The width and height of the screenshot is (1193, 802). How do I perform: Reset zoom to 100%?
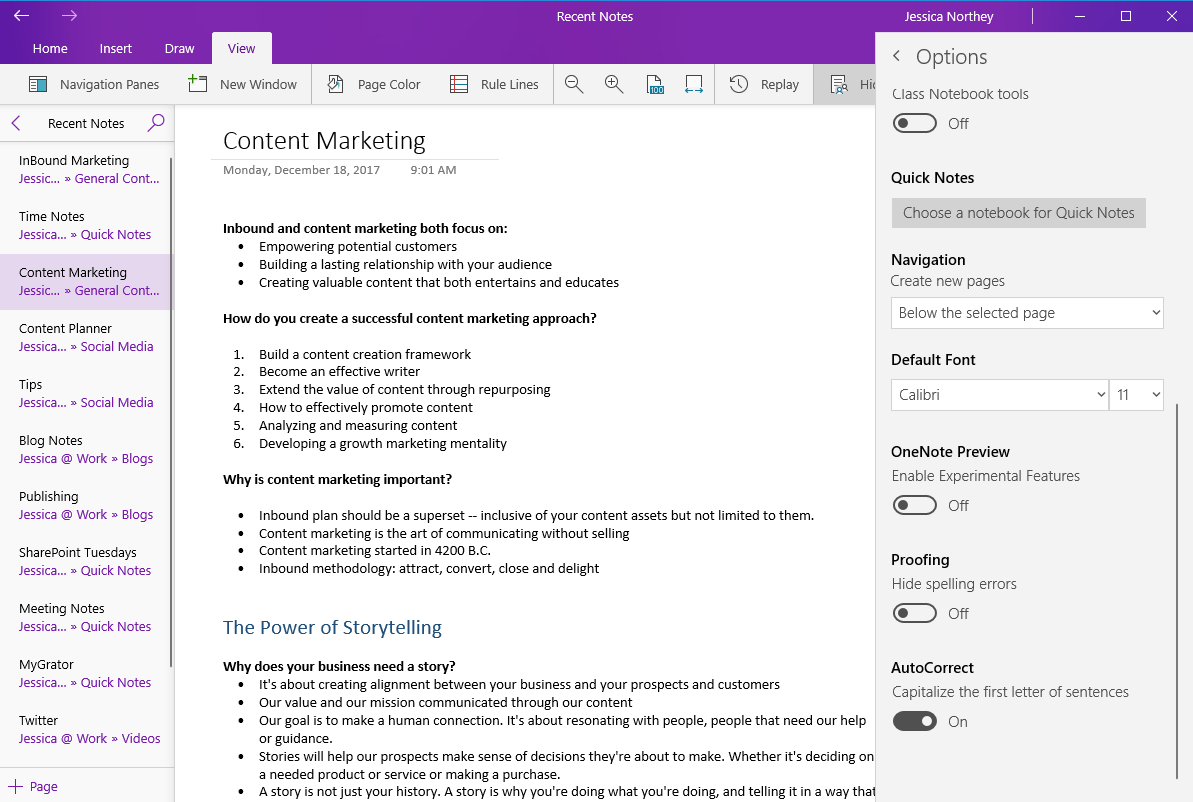655,84
